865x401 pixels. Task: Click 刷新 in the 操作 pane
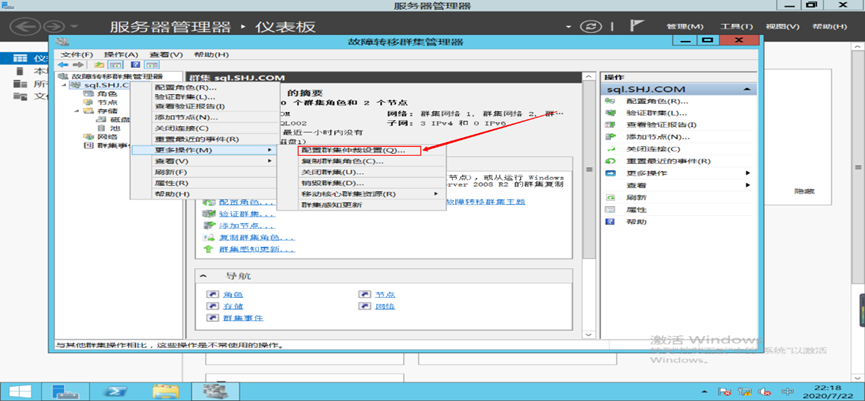(637, 197)
